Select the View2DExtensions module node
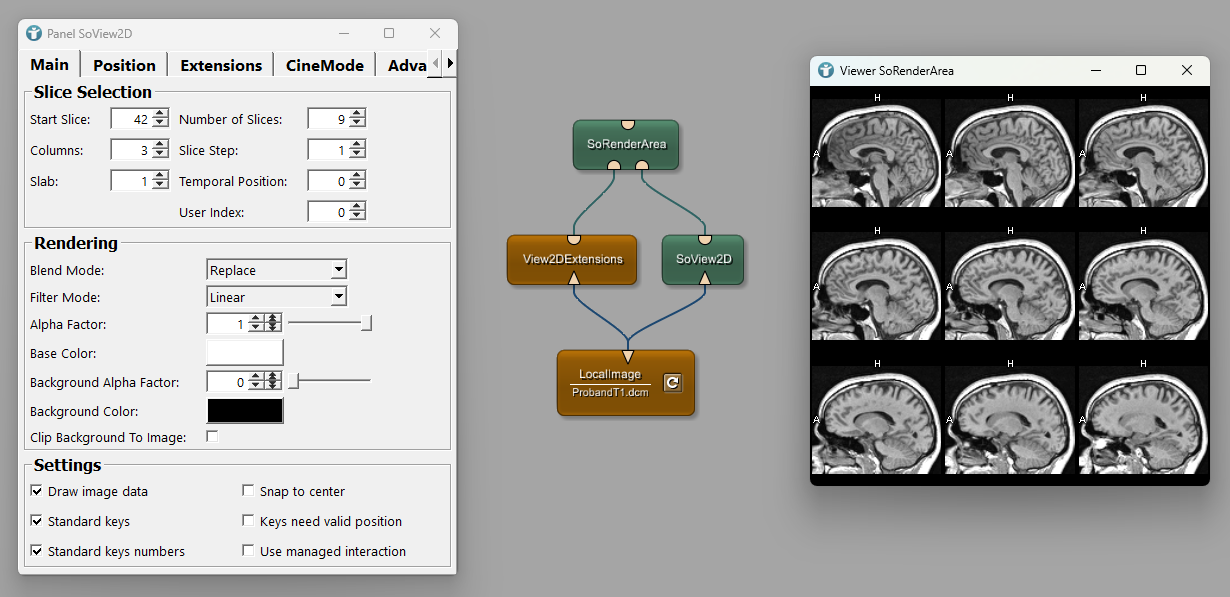Image resolution: width=1230 pixels, height=597 pixels. pyautogui.click(x=572, y=259)
